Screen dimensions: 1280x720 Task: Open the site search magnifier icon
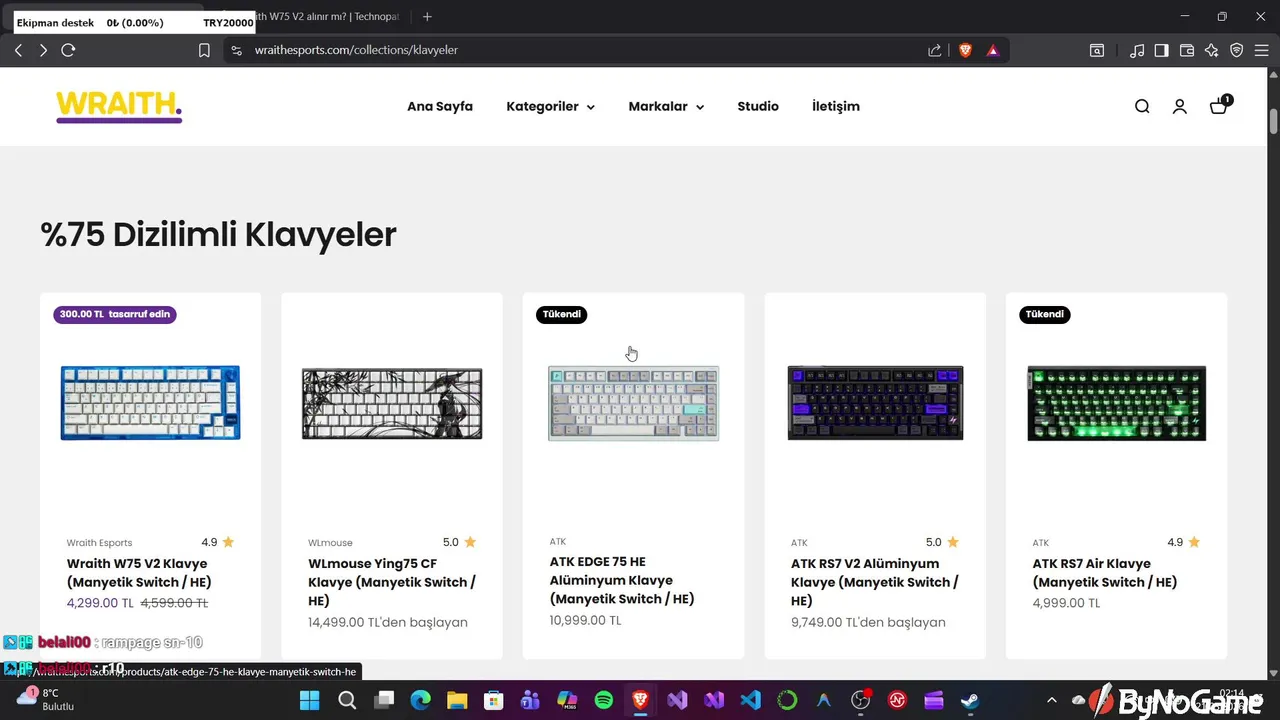(x=1142, y=106)
